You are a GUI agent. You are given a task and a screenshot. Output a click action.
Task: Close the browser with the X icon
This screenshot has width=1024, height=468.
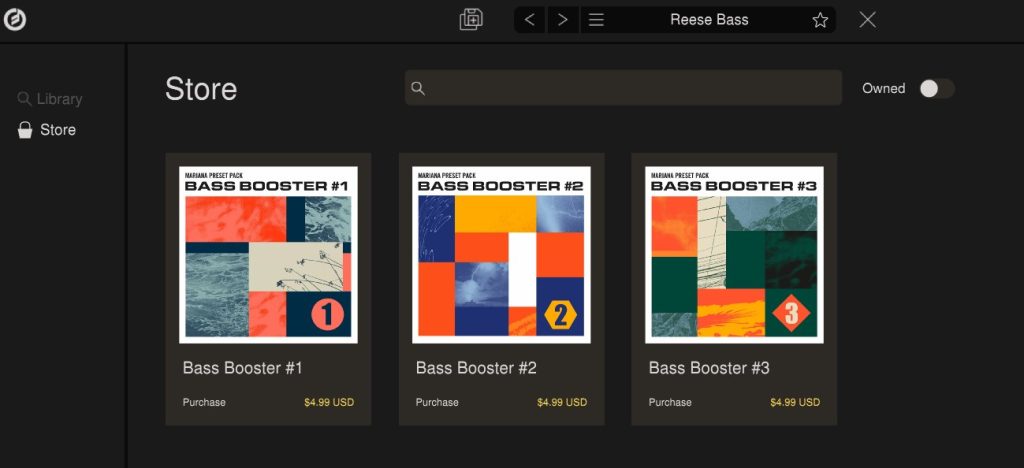[867, 20]
